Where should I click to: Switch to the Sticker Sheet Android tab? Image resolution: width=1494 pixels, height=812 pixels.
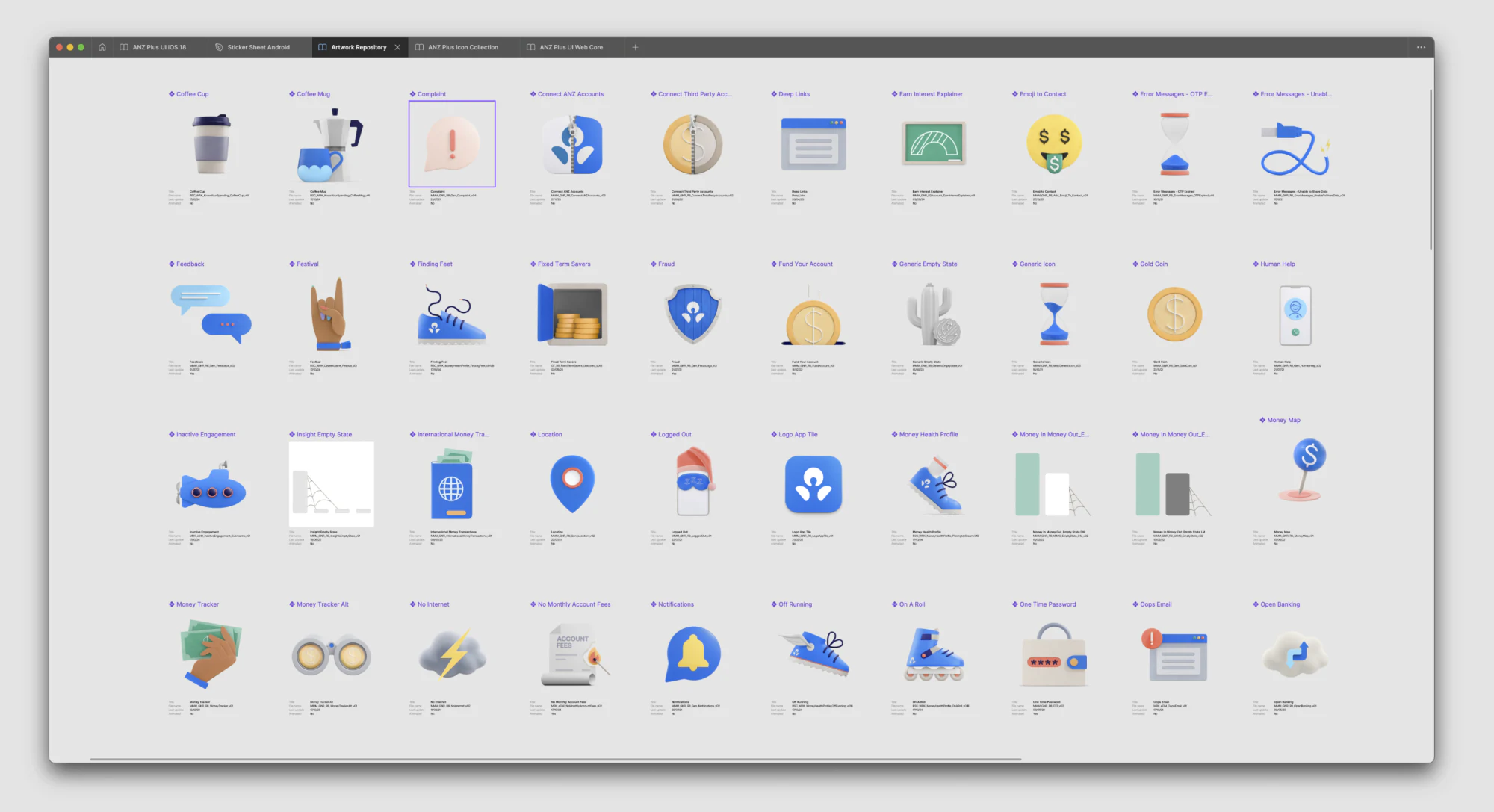[258, 47]
